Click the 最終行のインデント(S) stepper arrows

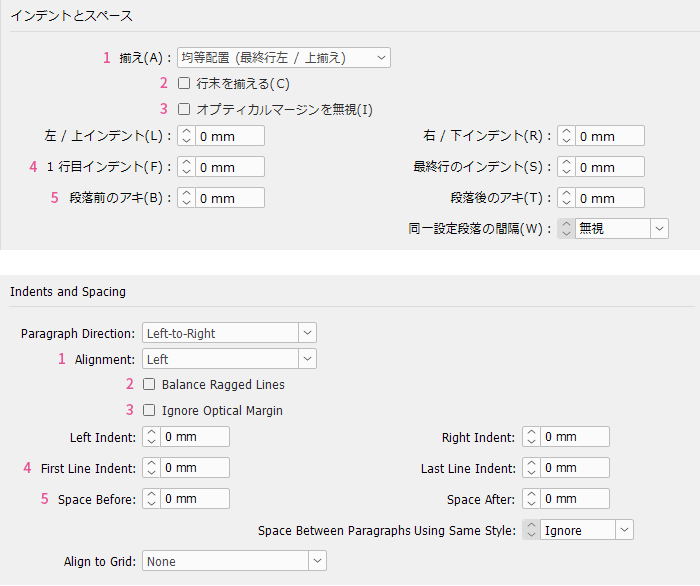(x=566, y=167)
